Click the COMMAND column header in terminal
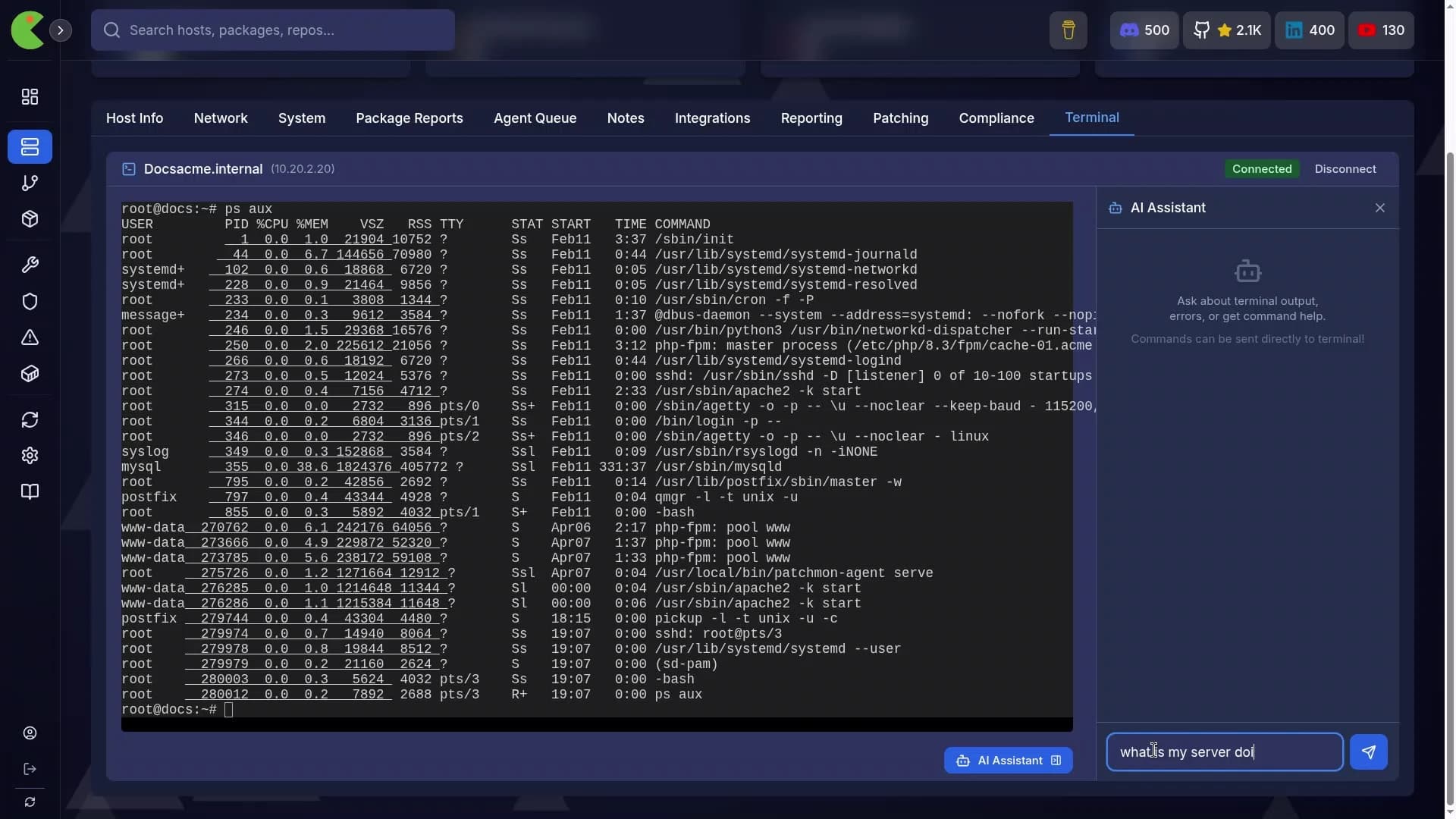 682,224
